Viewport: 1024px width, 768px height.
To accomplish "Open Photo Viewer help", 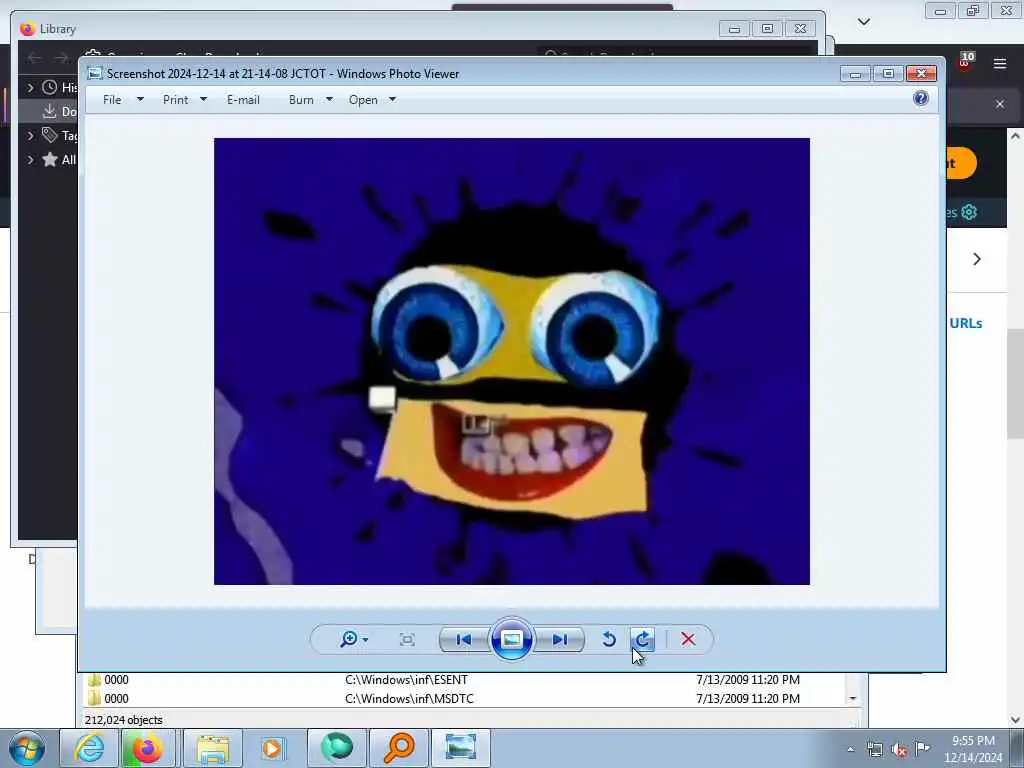I will coord(921,98).
